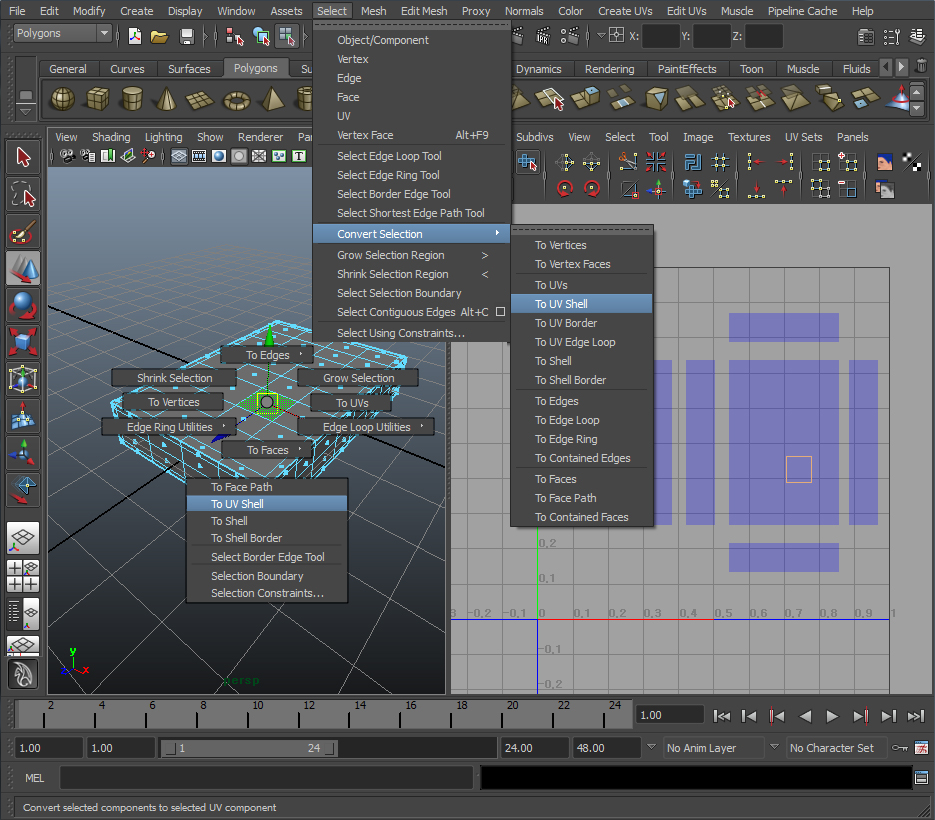
Task: Toggle the display image icon in UV editor
Action: click(884, 162)
